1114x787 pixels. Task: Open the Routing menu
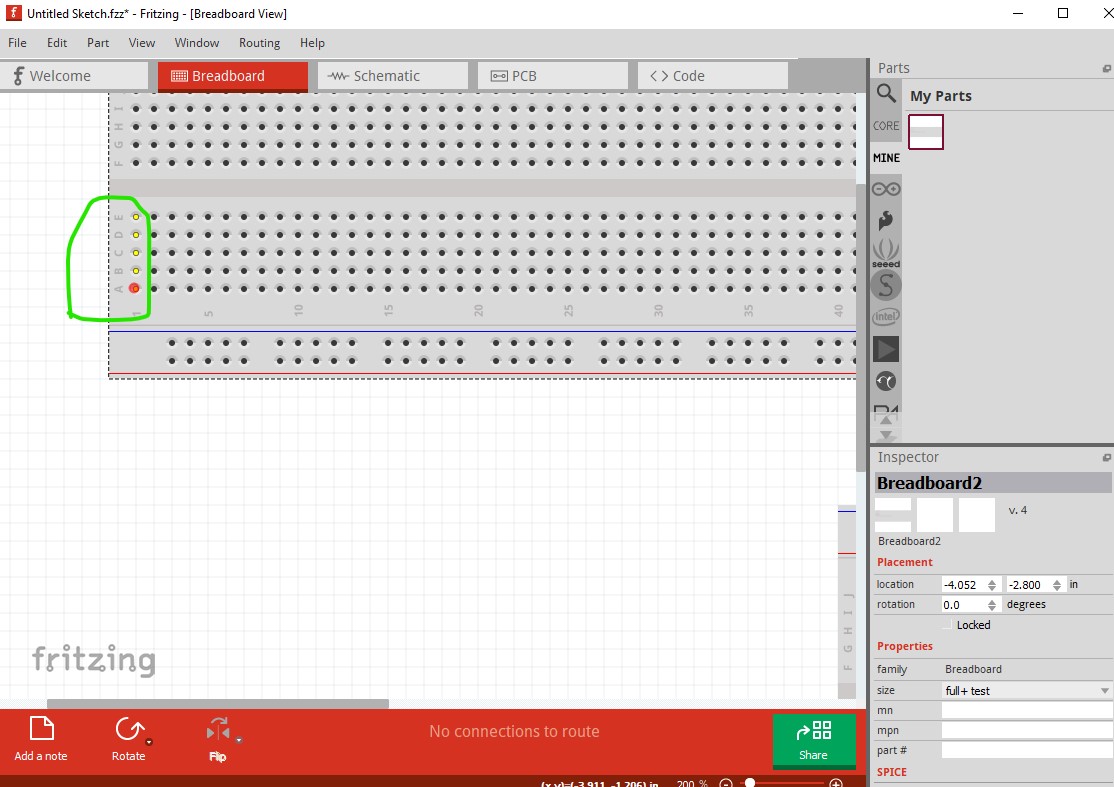[x=259, y=43]
